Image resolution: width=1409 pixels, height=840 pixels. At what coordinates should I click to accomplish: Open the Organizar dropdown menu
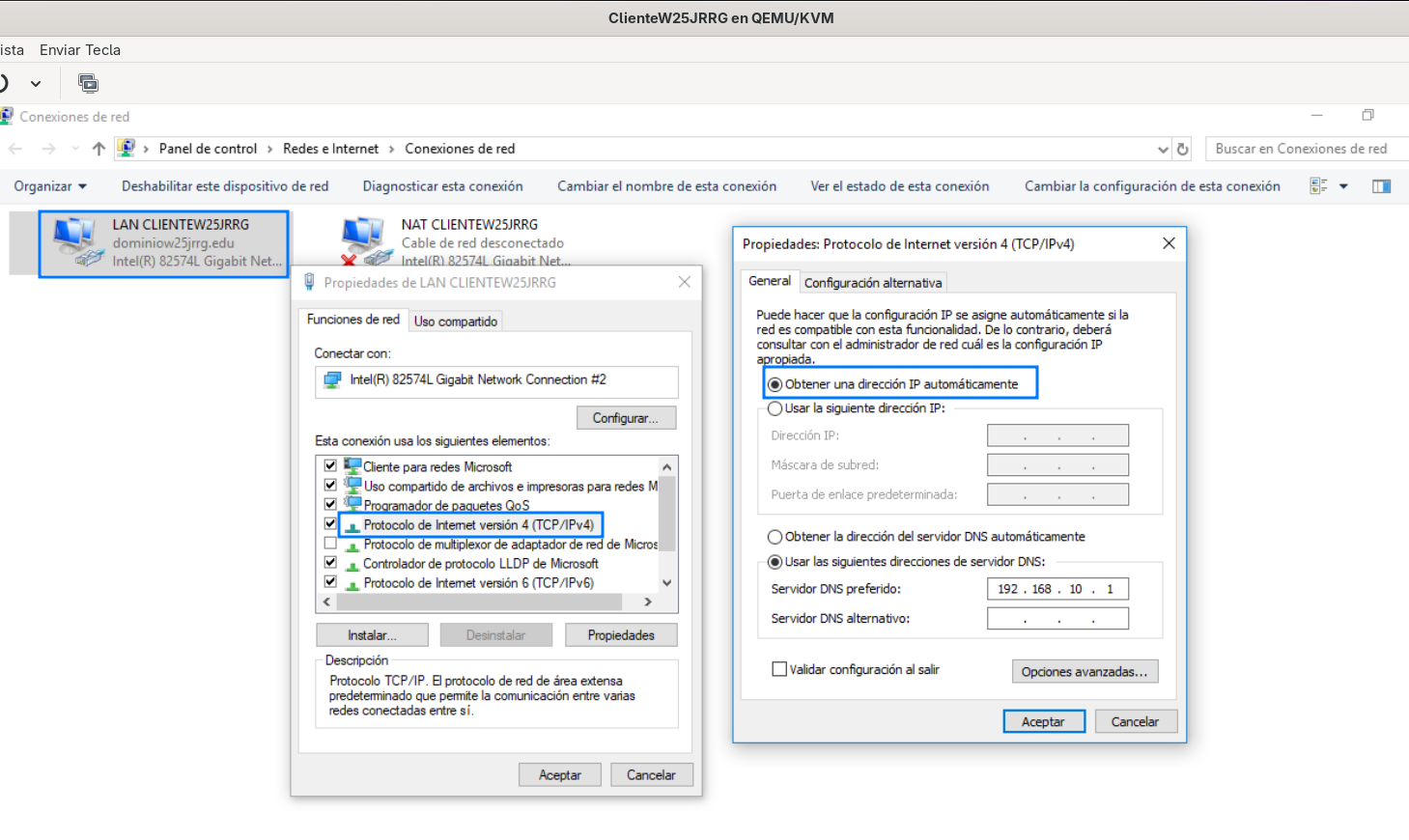tap(50, 186)
